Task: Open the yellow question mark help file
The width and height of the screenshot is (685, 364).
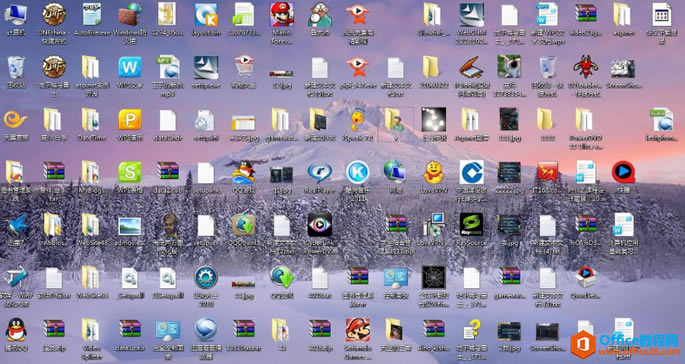Action: click(471, 330)
